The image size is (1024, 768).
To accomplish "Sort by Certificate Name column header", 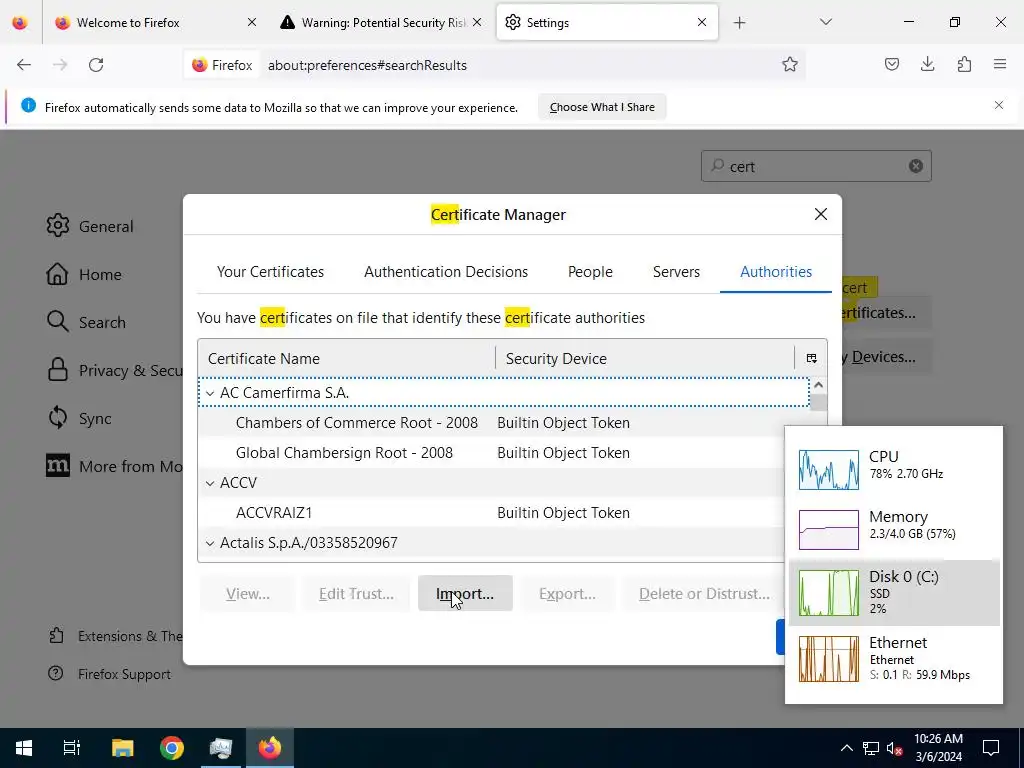I will (x=346, y=359).
